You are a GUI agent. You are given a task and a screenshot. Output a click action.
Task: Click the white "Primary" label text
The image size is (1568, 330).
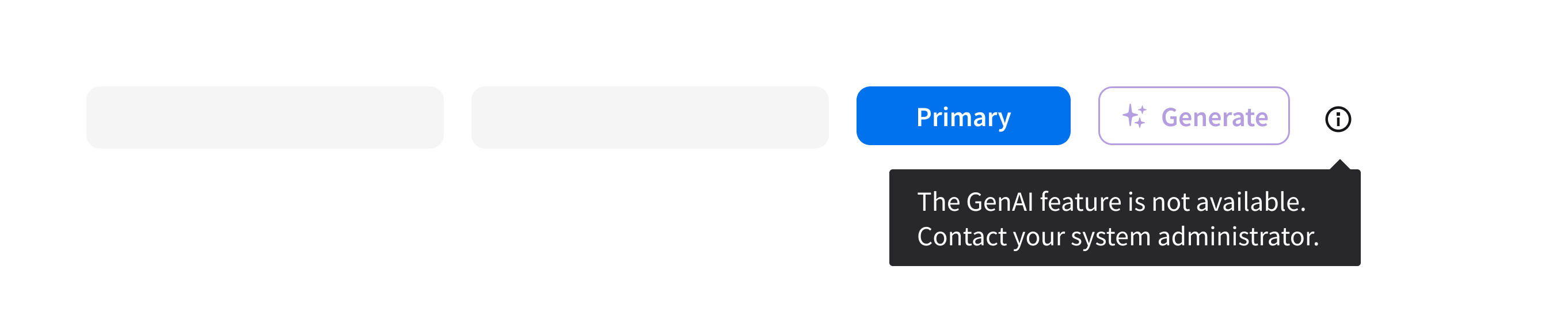tap(963, 117)
